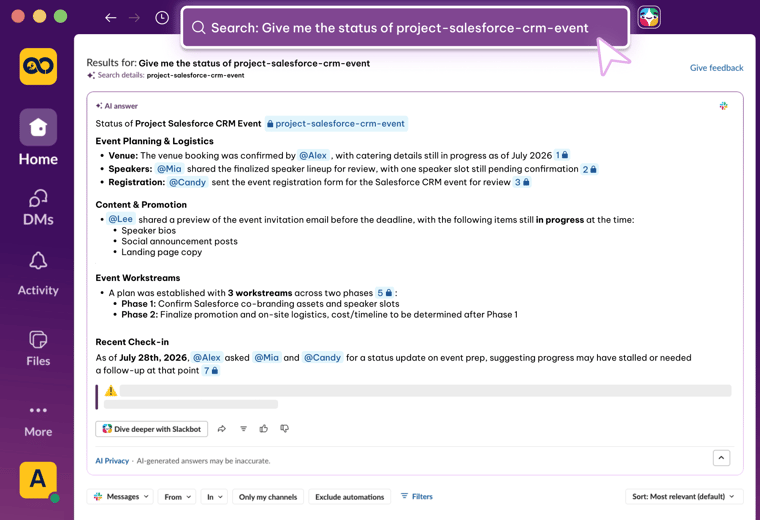The height and width of the screenshot is (520, 760).
Task: Open the From dropdown
Action: click(177, 497)
